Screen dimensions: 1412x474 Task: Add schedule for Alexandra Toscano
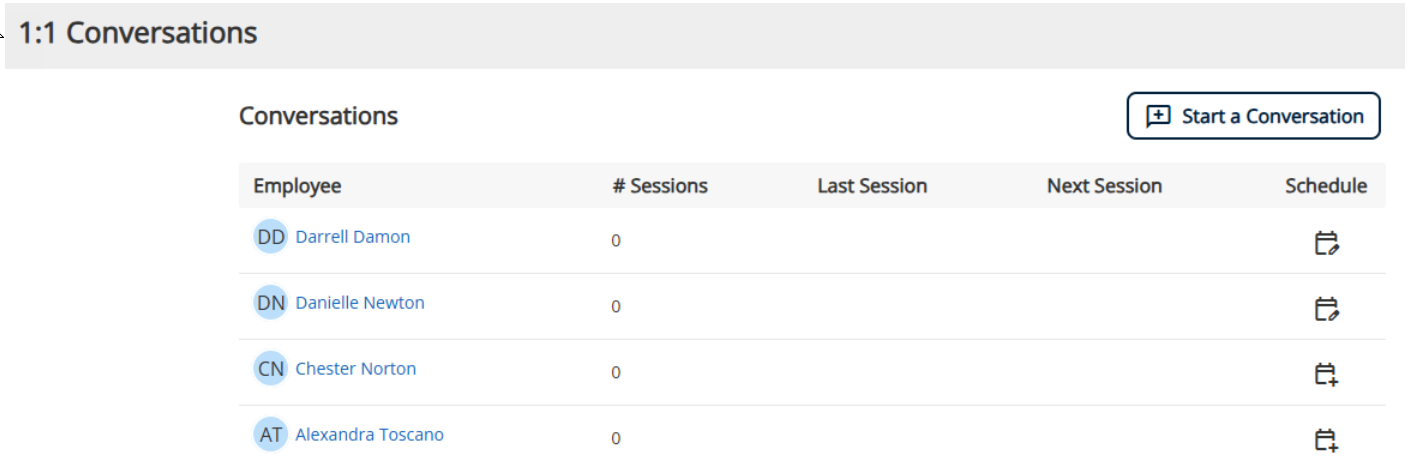(1326, 441)
